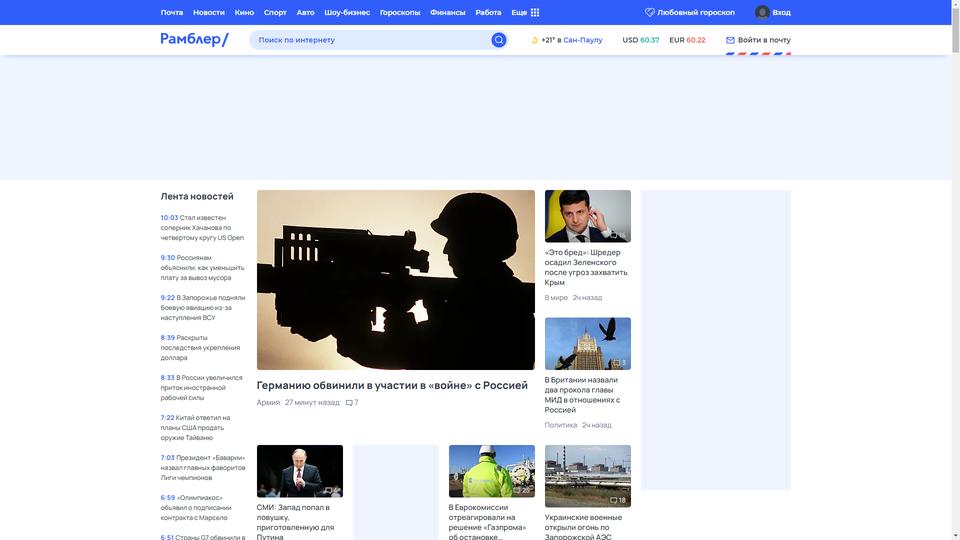
Task: Click the worker in yellow jacket thumbnail
Action: point(492,471)
